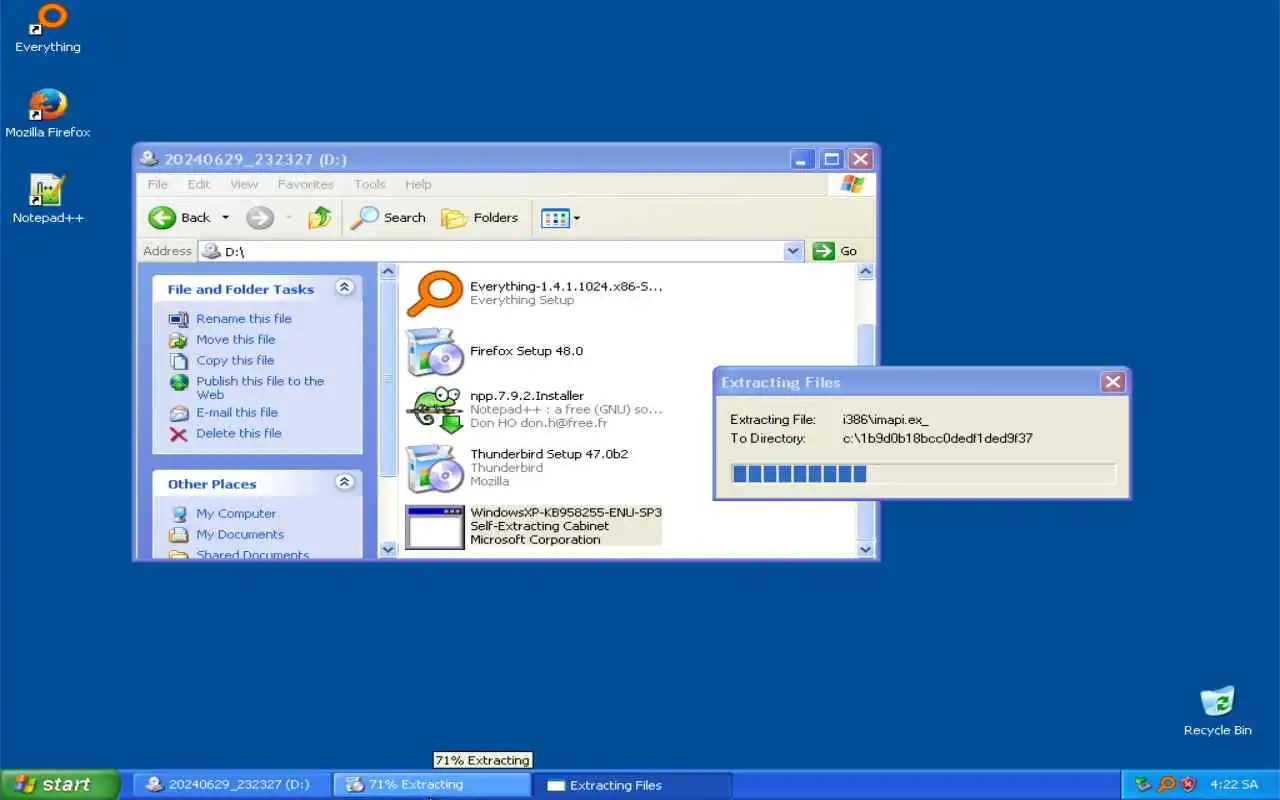This screenshot has height=800, width=1280.
Task: Open Notepad++ desktop shortcut
Action: coord(47,199)
